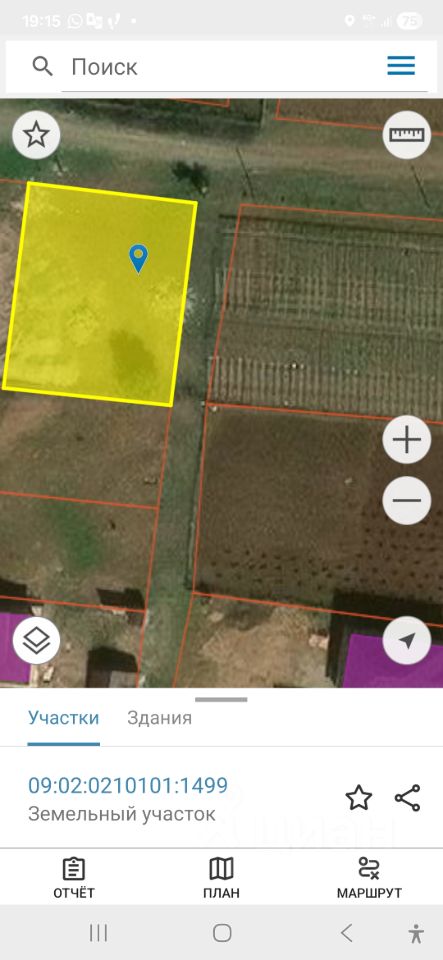Select the Участки tab

click(64, 718)
